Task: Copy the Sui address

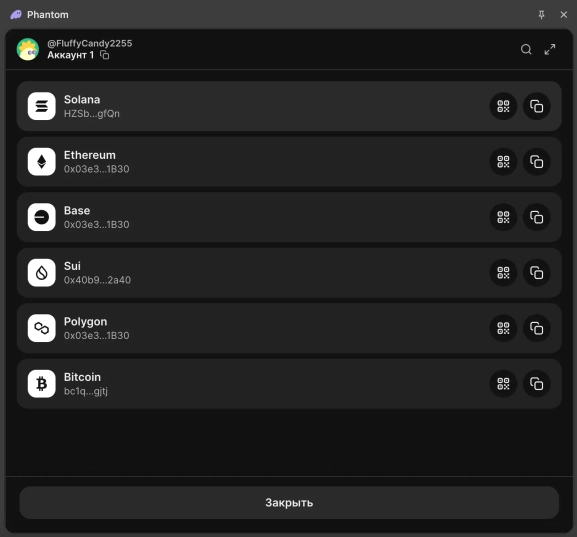Action: 537,273
